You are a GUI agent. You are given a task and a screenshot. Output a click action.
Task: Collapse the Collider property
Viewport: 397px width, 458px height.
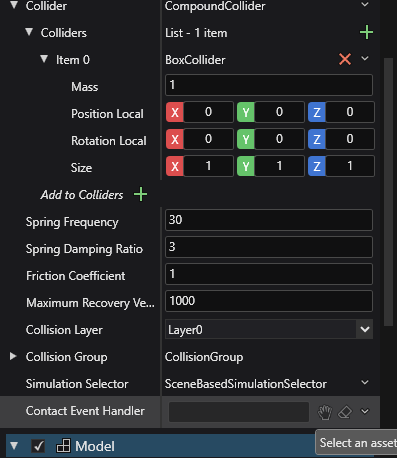(x=14, y=5)
